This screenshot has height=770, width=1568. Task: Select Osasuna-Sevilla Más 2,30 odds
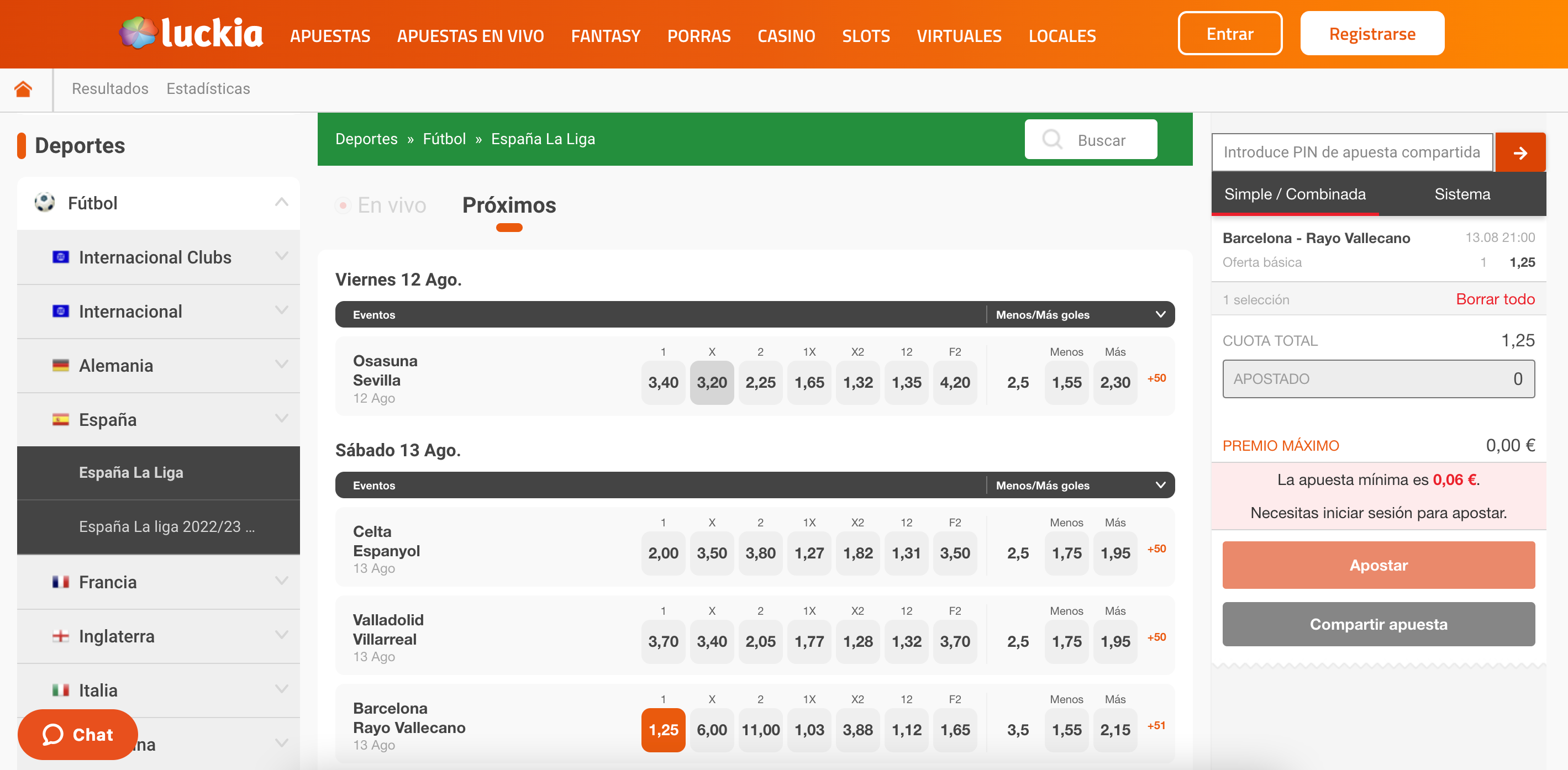pos(1115,382)
